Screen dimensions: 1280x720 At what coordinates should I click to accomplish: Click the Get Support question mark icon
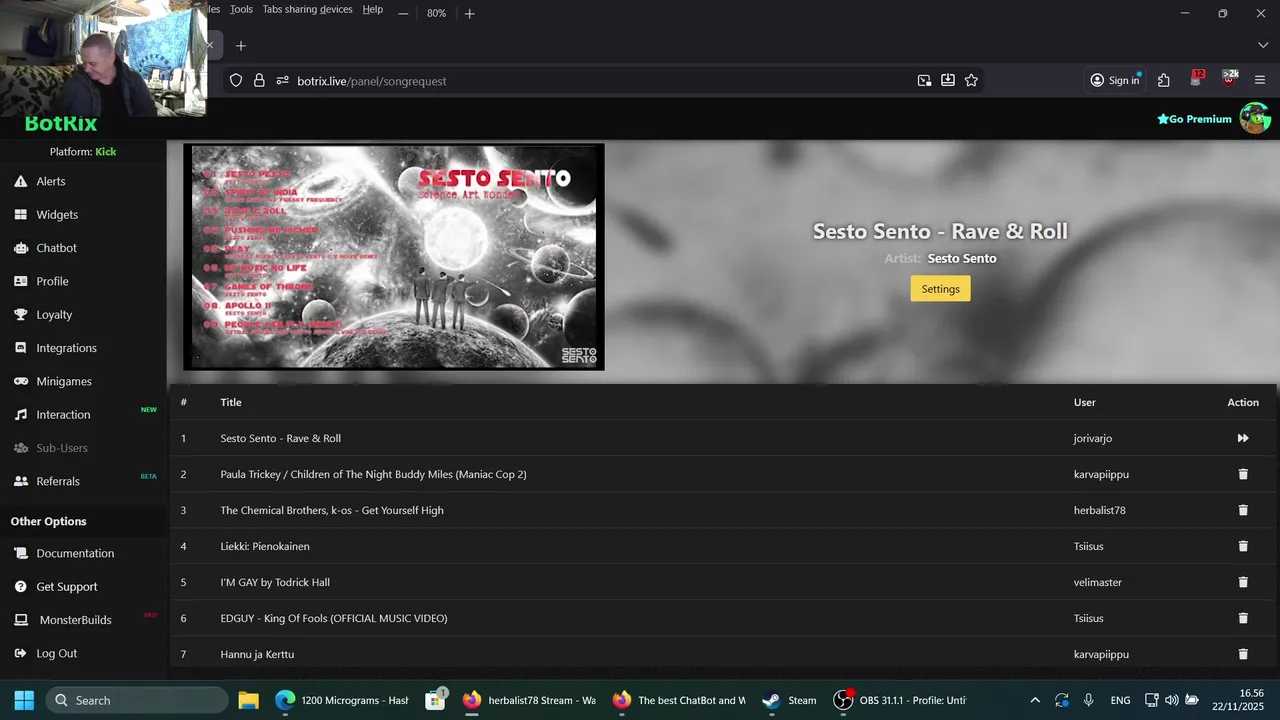20,587
